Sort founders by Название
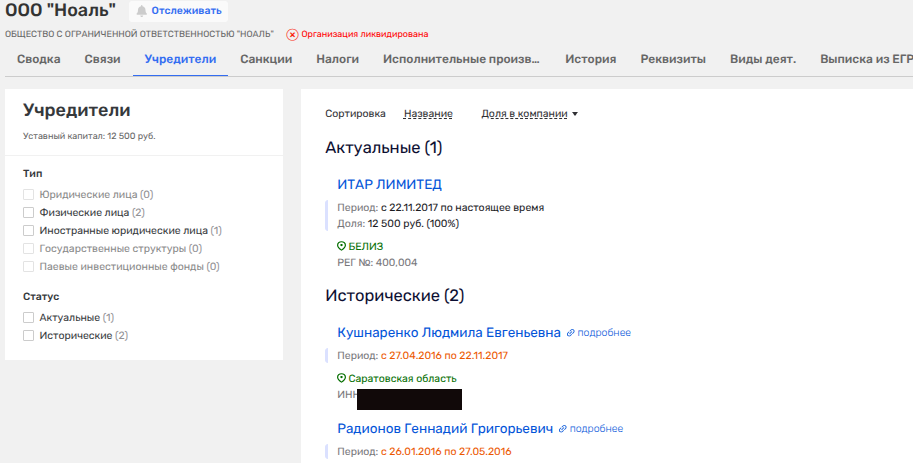 click(427, 114)
